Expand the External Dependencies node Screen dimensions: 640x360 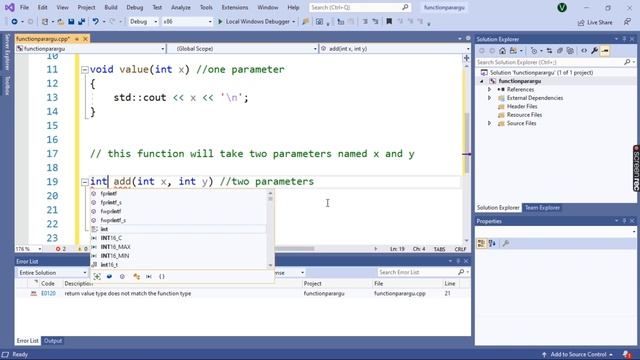coord(489,98)
